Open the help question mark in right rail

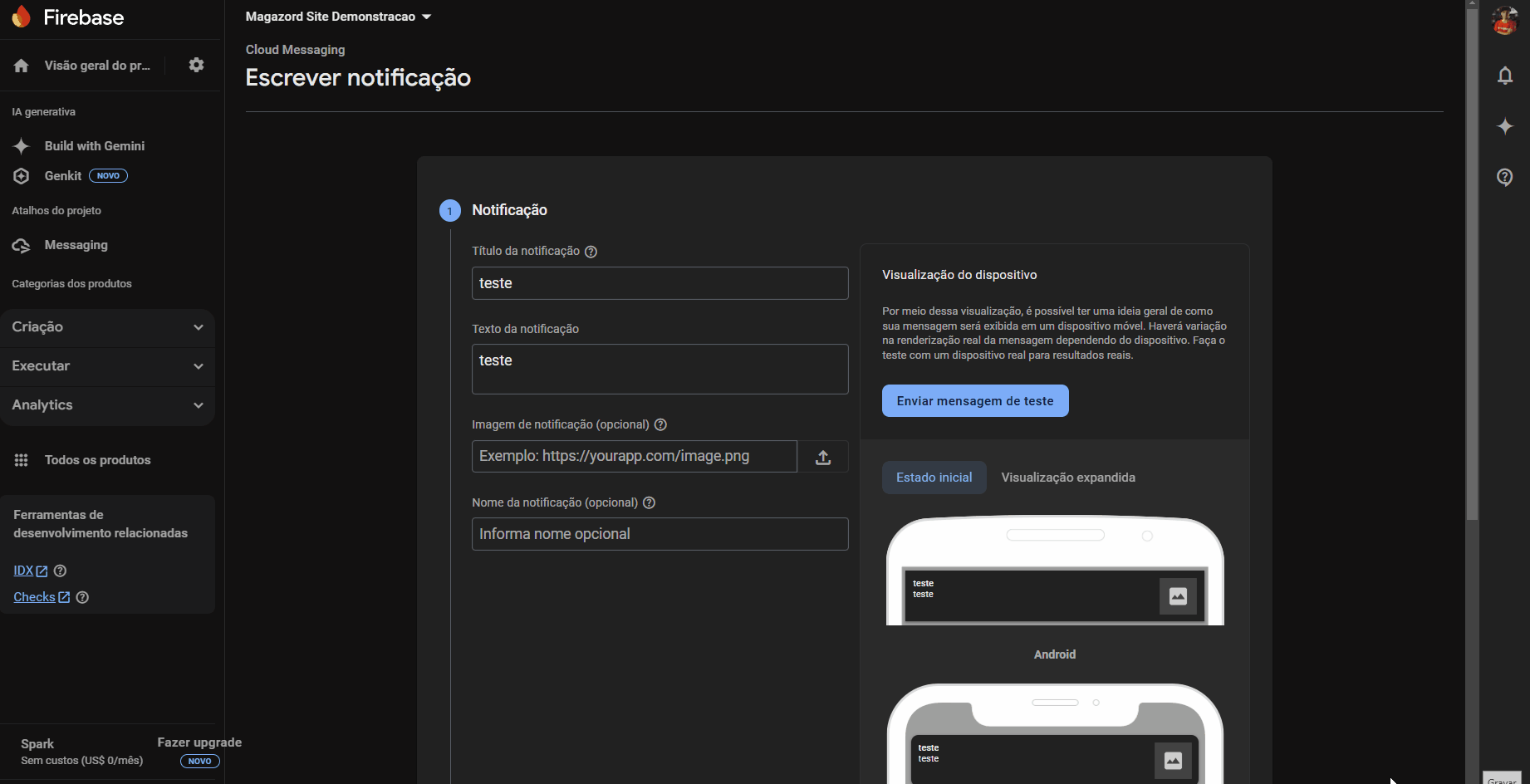click(x=1504, y=177)
